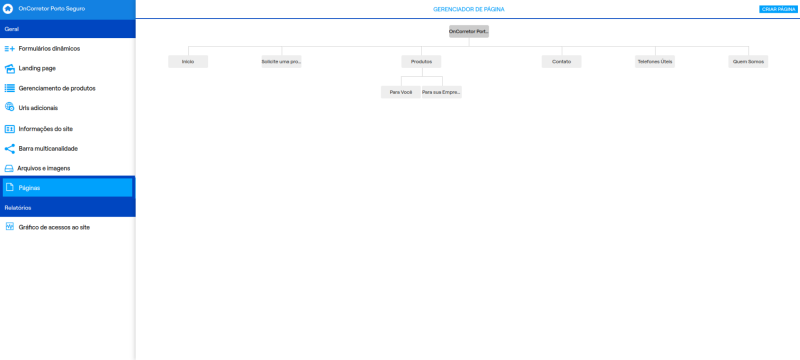Open the Páginas menu item
The image size is (800, 360).
(x=67, y=188)
